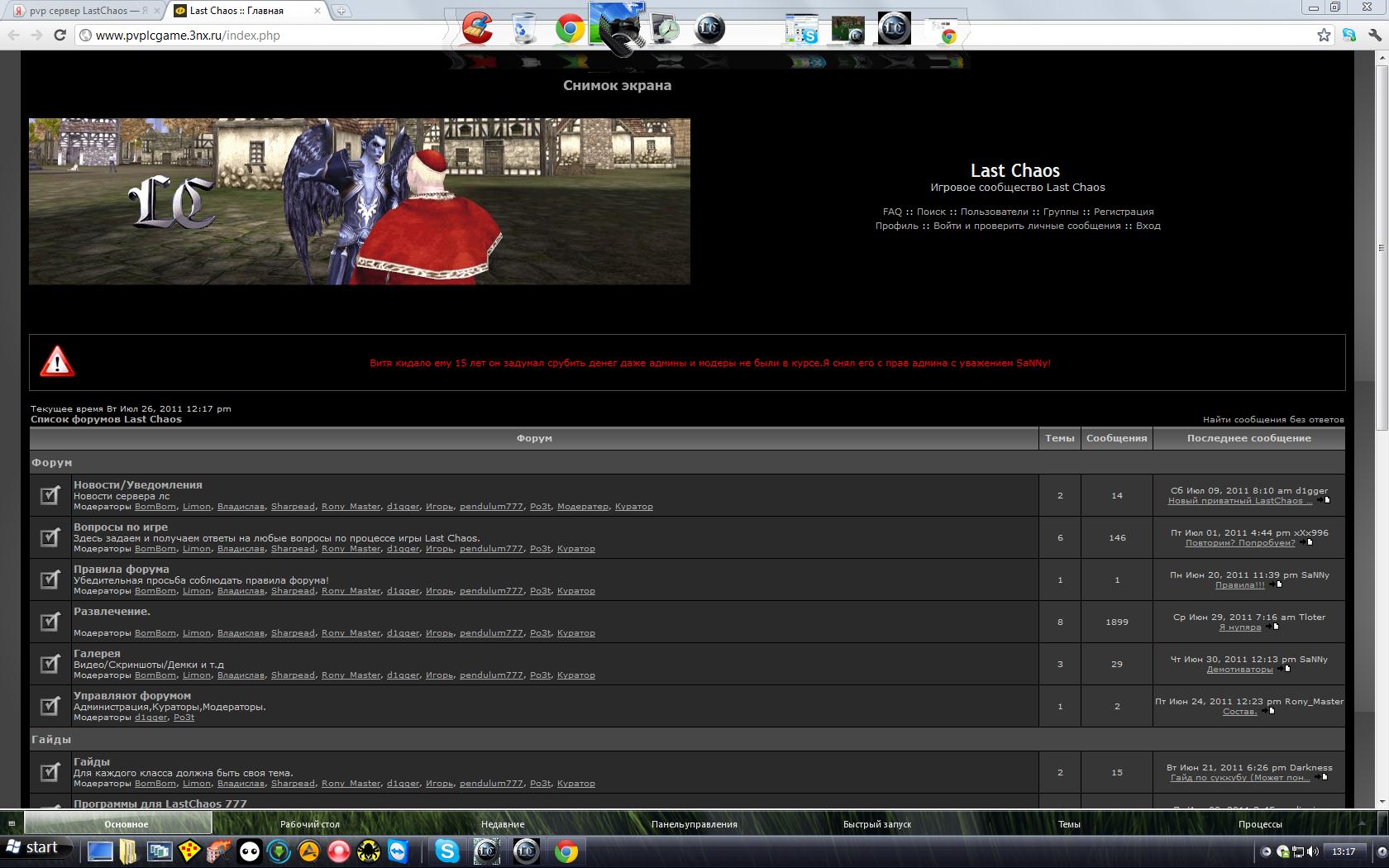The height and width of the screenshot is (868, 1389).
Task: Open the monitor-with-clock dock icon
Action: tap(664, 29)
